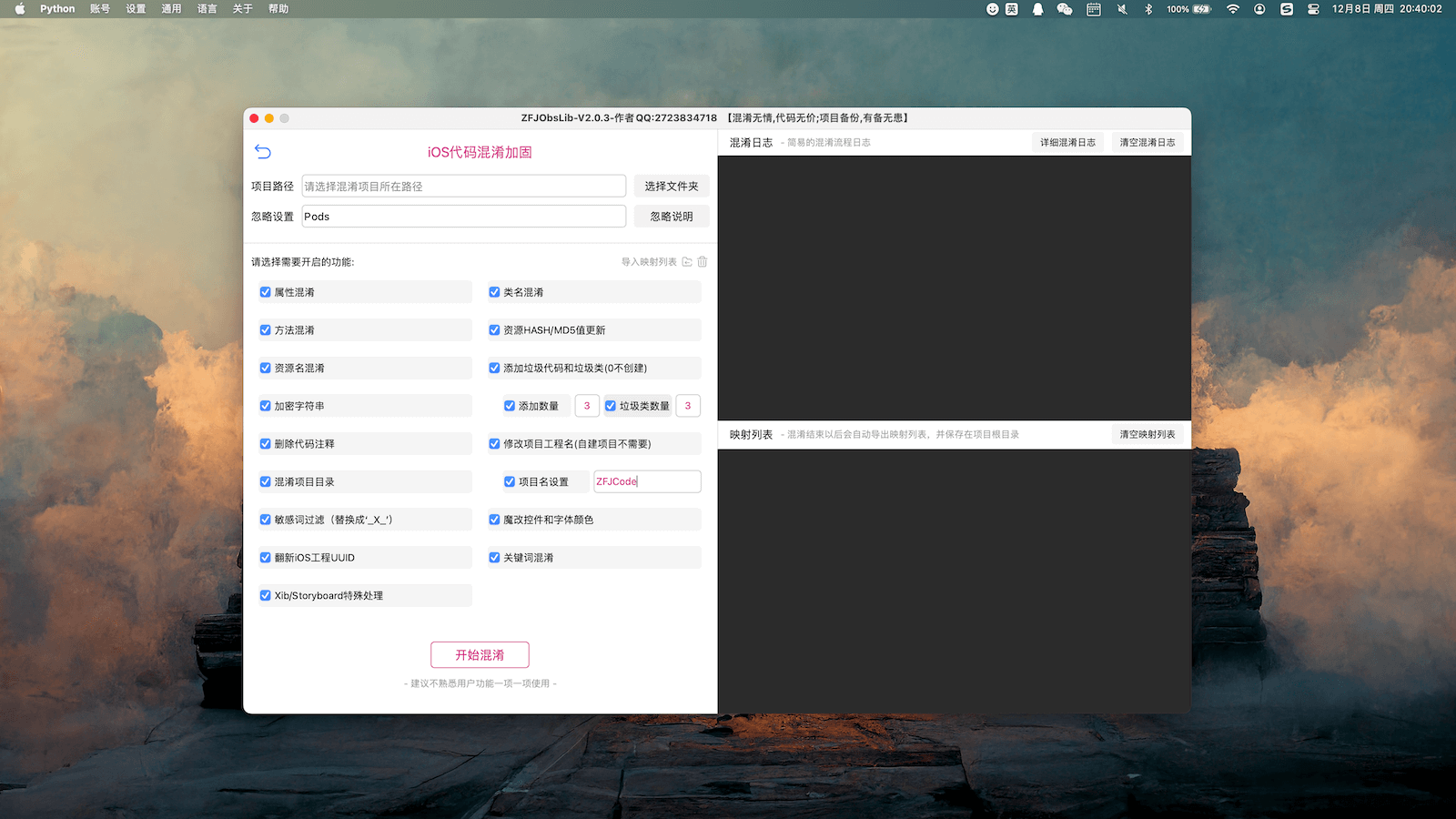
Task: Click the QQ penguin icon in menu bar
Action: coord(1037,9)
